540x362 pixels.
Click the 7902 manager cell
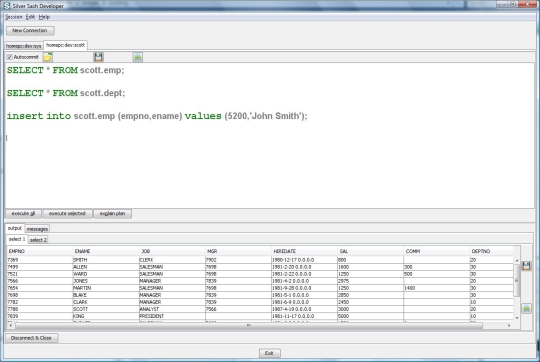coord(238,260)
